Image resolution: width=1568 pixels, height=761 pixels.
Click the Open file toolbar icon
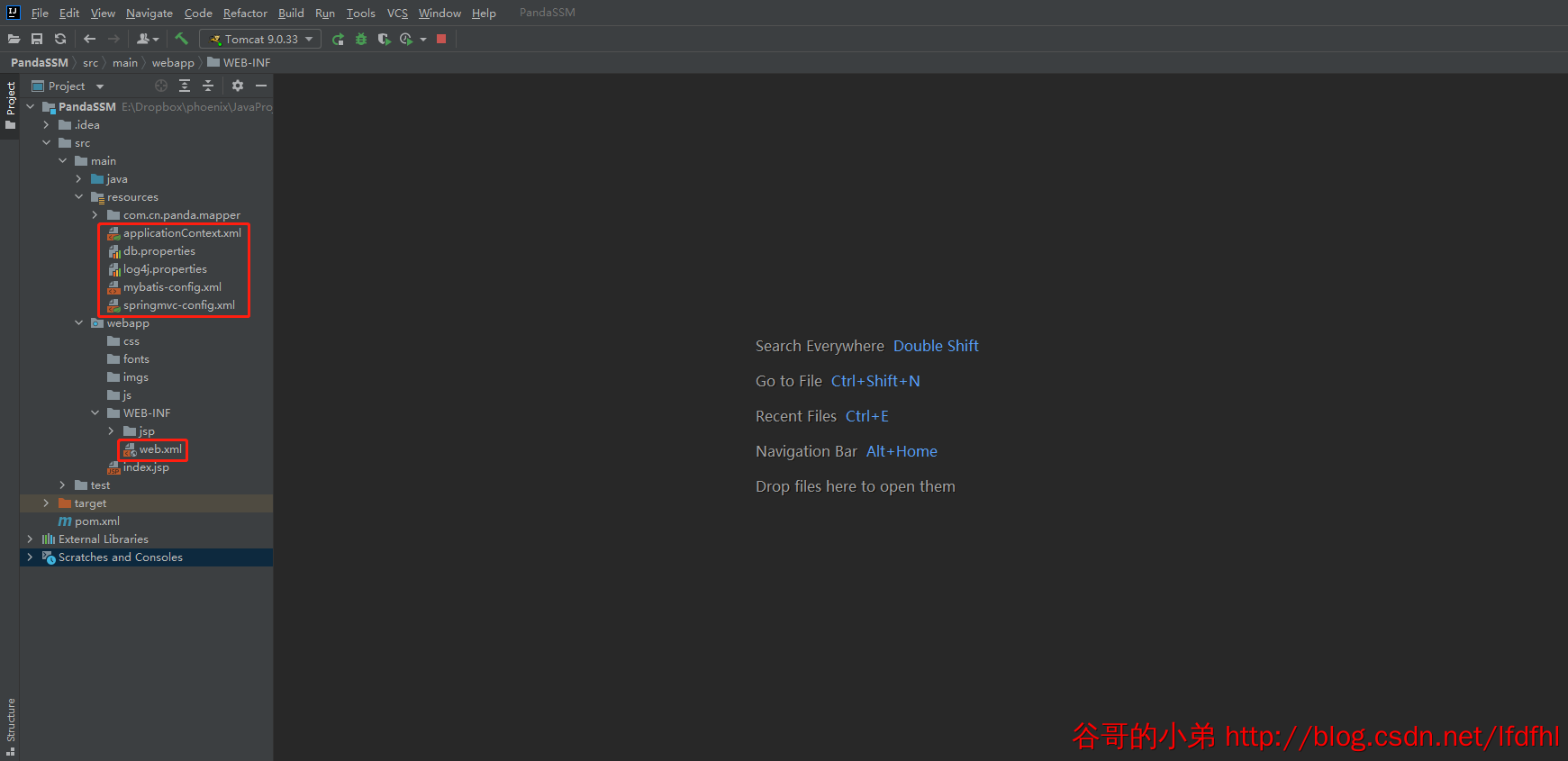coord(14,39)
